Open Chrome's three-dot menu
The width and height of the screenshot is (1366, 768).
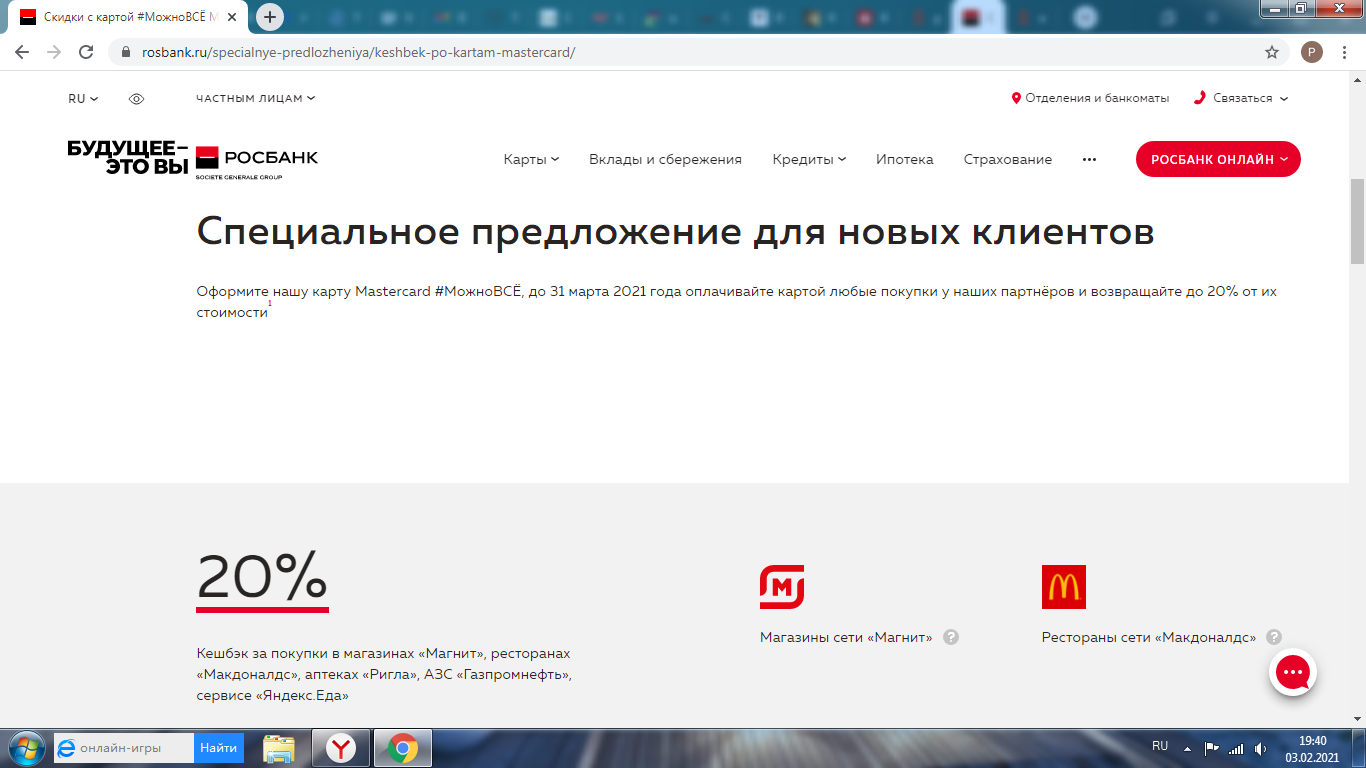1345,52
